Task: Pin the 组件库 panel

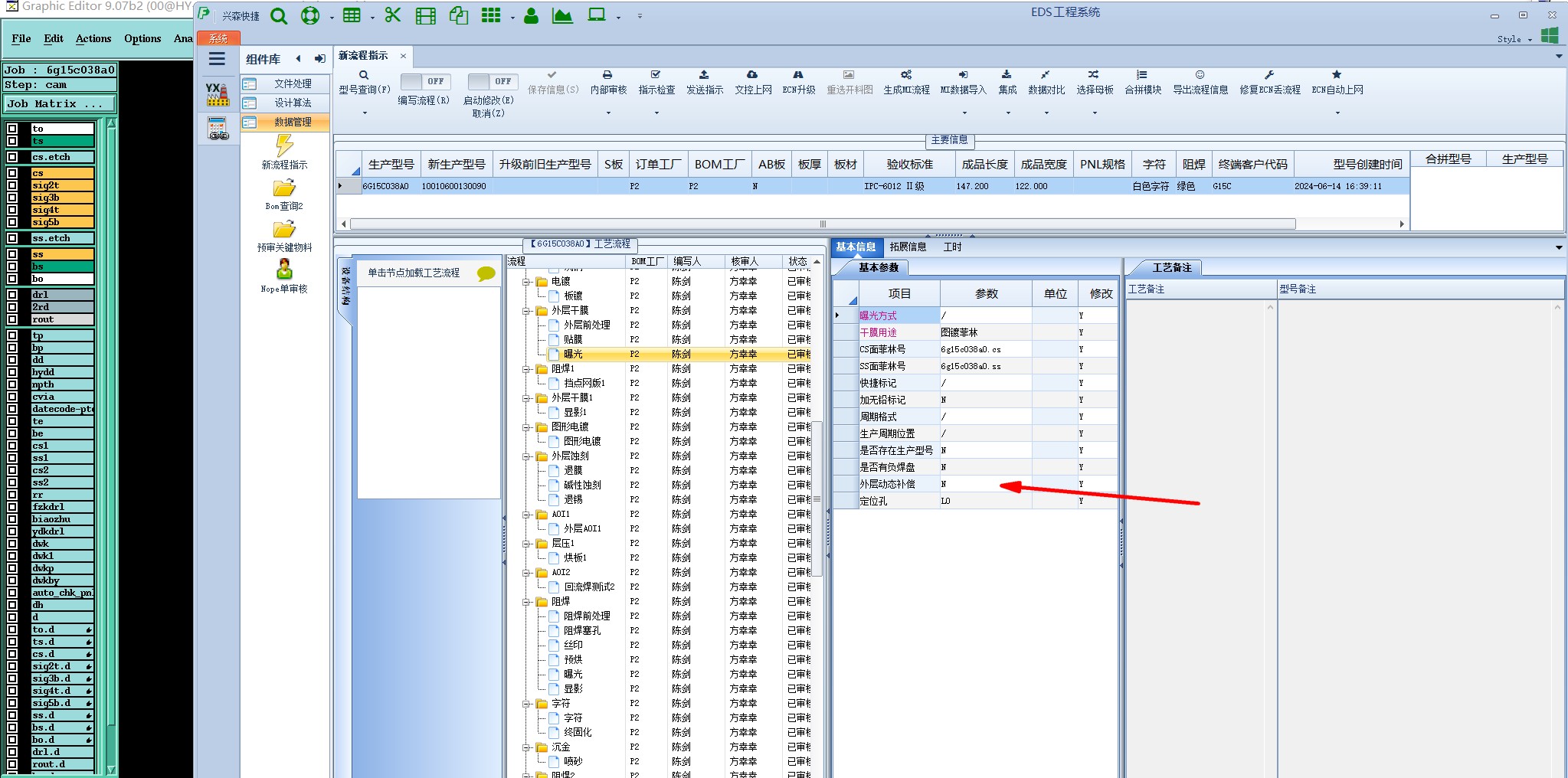Action: (x=319, y=59)
